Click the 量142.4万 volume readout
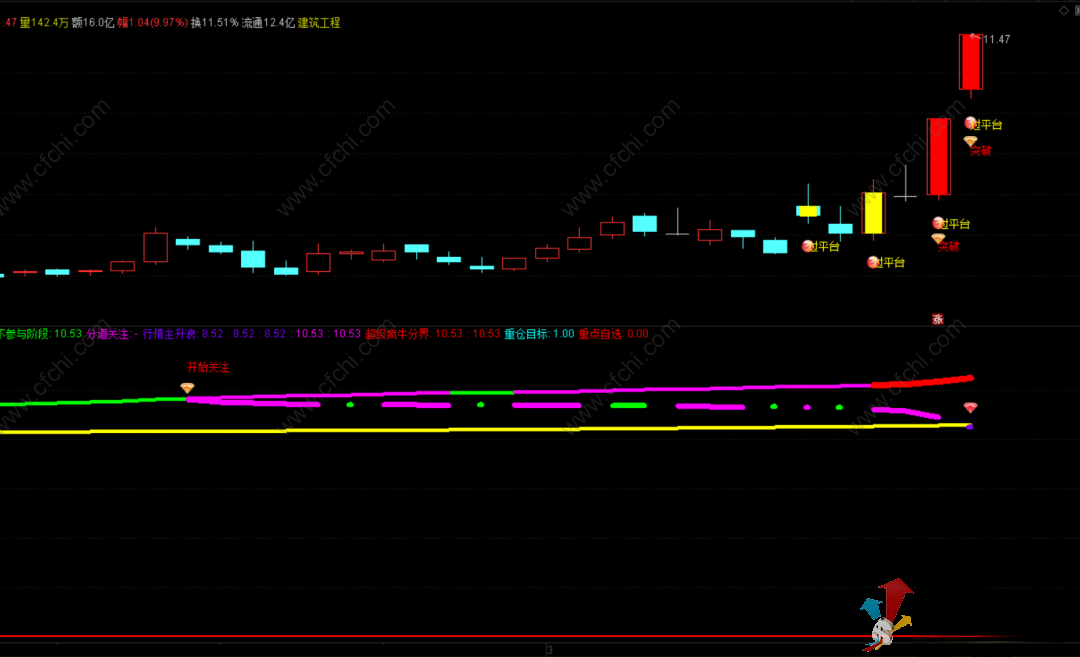 click(44, 23)
